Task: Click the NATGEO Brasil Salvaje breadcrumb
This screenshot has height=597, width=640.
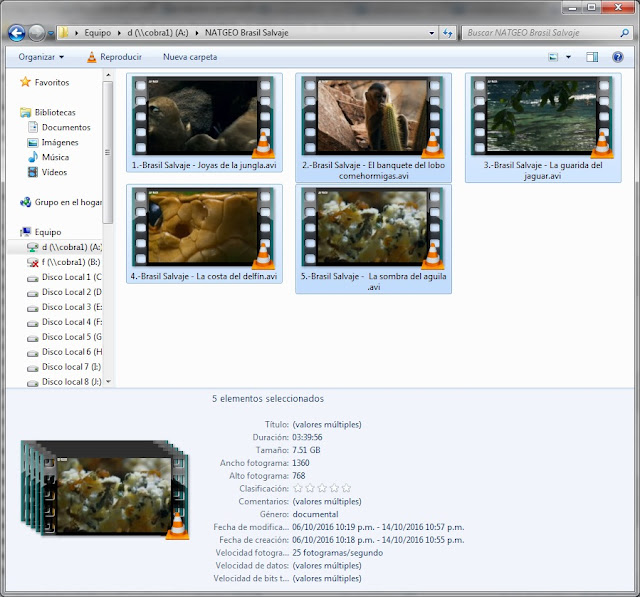Action: [x=247, y=33]
